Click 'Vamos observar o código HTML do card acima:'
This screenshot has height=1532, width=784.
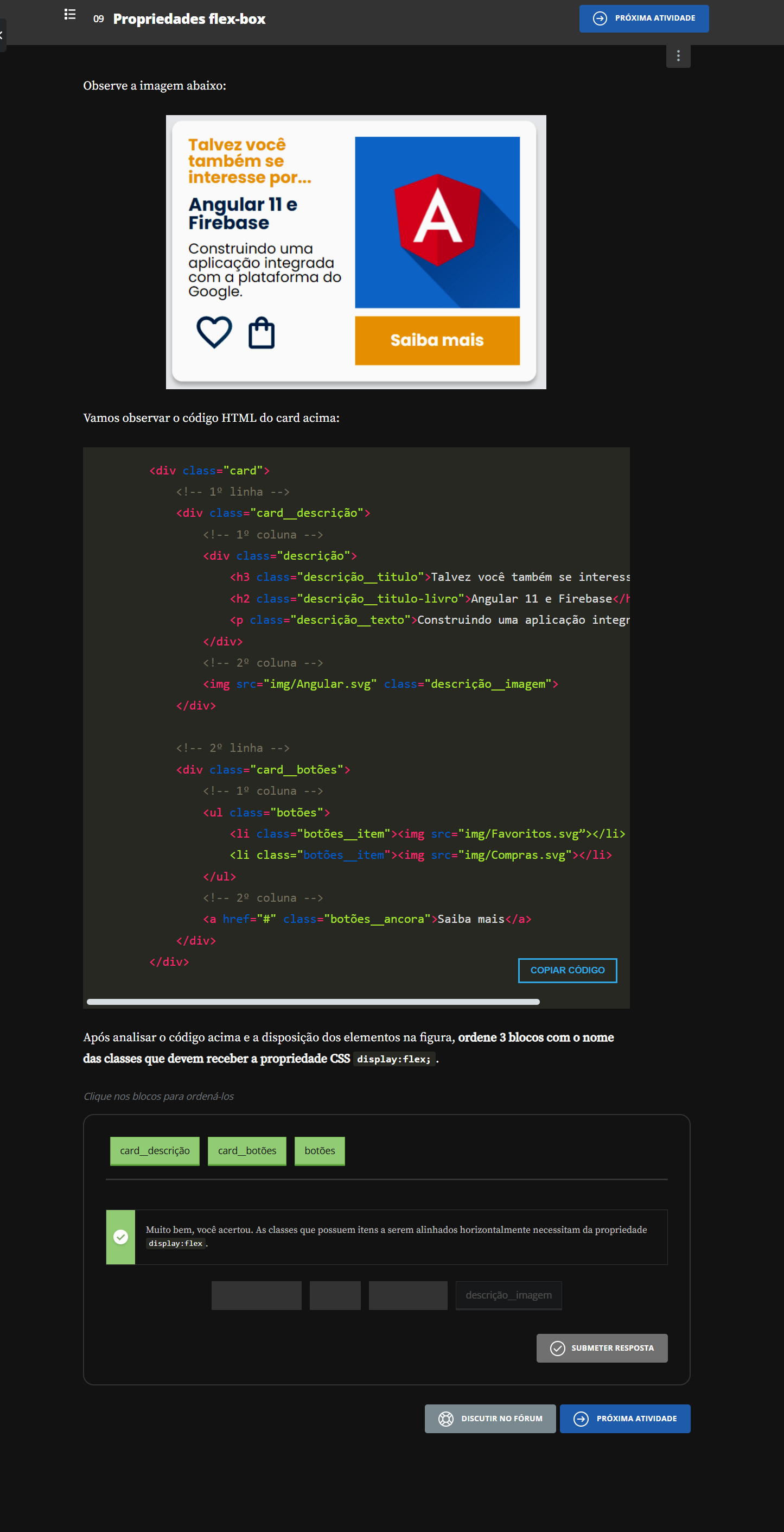click(211, 417)
